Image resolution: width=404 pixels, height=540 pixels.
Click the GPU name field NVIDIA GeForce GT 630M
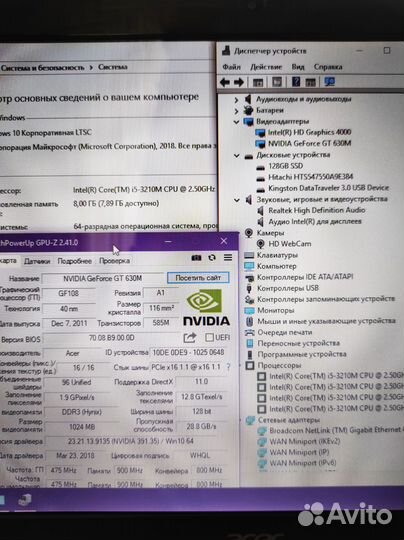click(102, 278)
